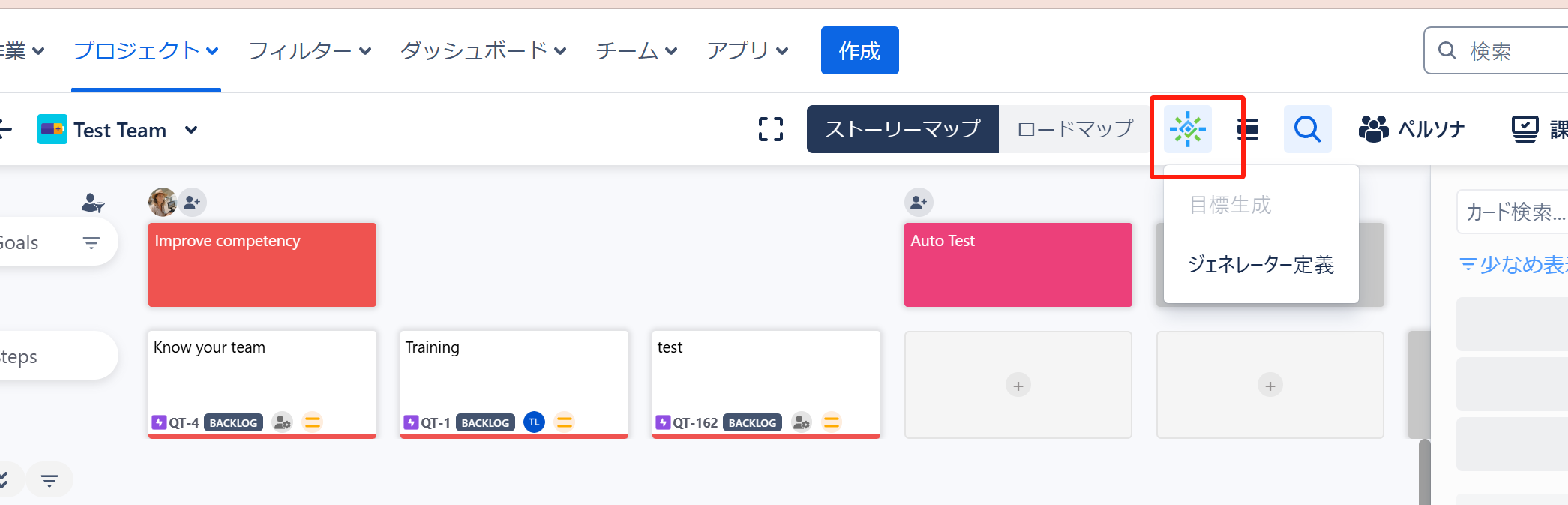Add persona above Auto Test goal
The width and height of the screenshot is (1568, 505).
919,203
